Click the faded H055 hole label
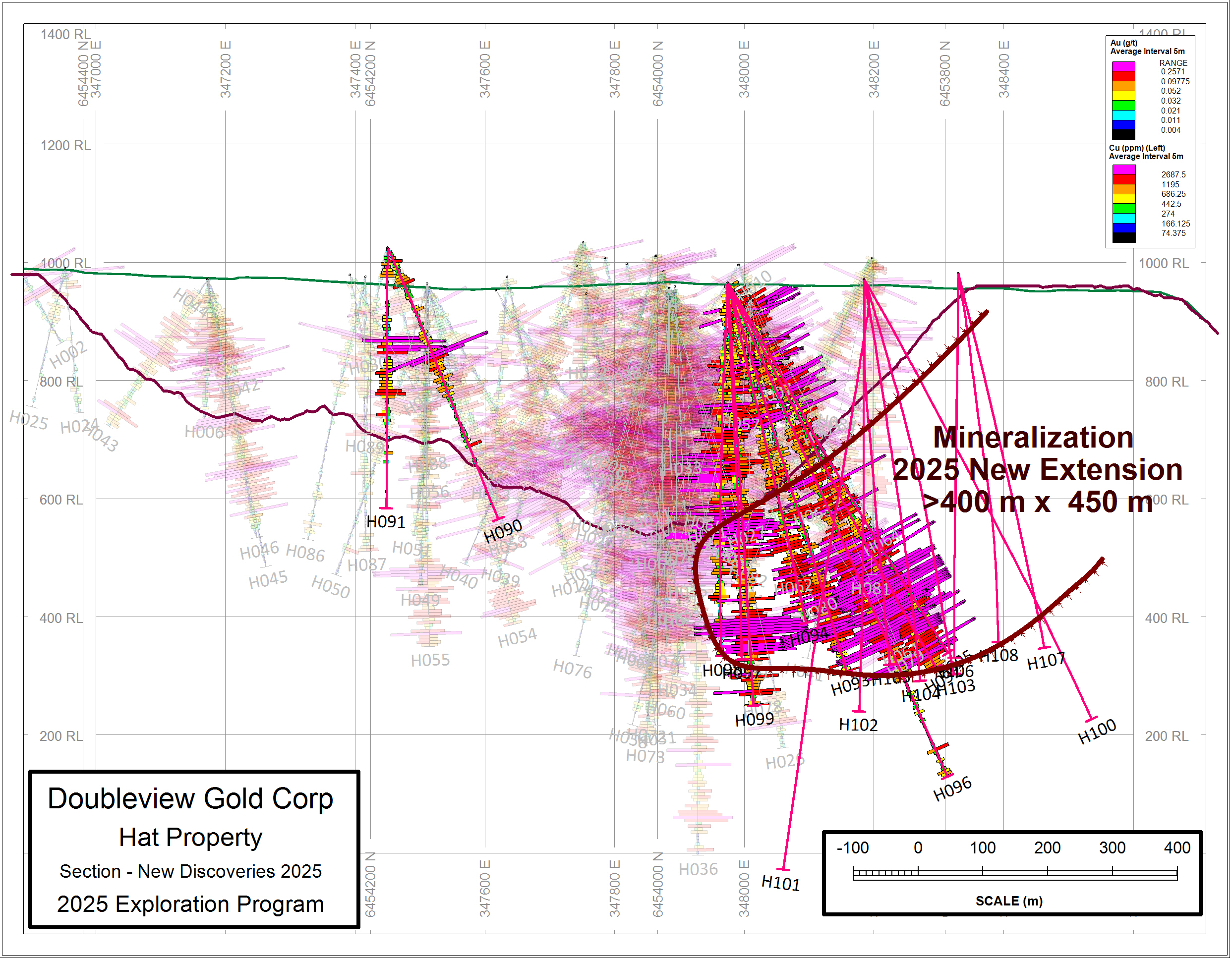 430,660
